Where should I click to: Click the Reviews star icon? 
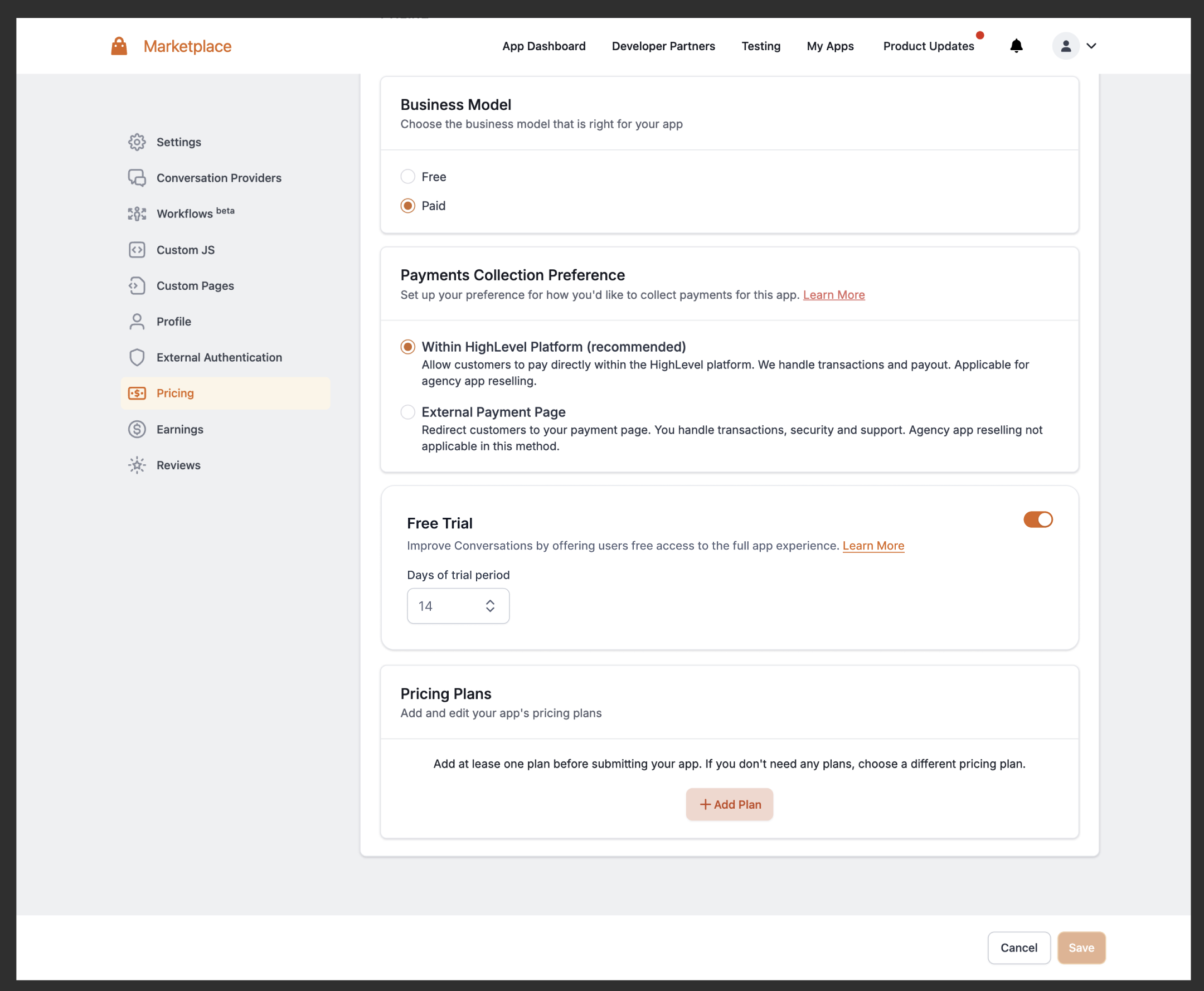point(137,465)
